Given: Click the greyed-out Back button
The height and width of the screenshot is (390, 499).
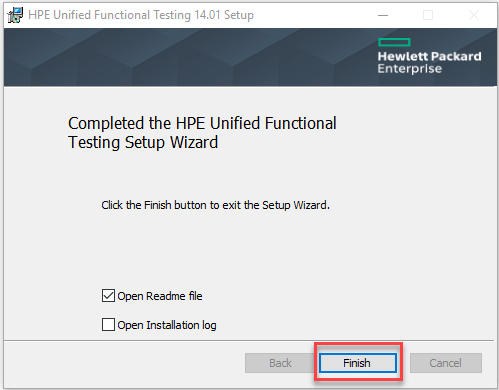Looking at the screenshot, I should coord(280,363).
